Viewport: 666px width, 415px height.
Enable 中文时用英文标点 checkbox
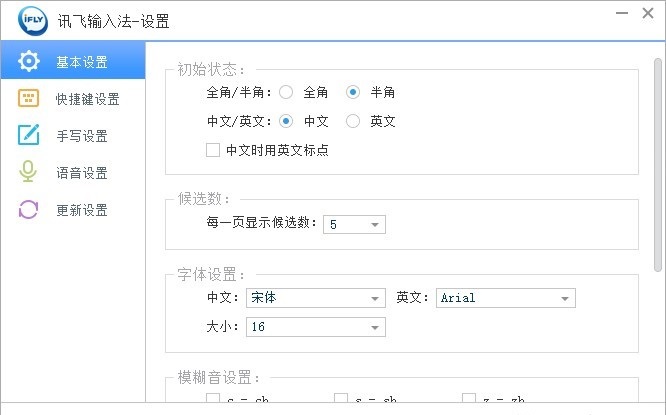(x=213, y=150)
